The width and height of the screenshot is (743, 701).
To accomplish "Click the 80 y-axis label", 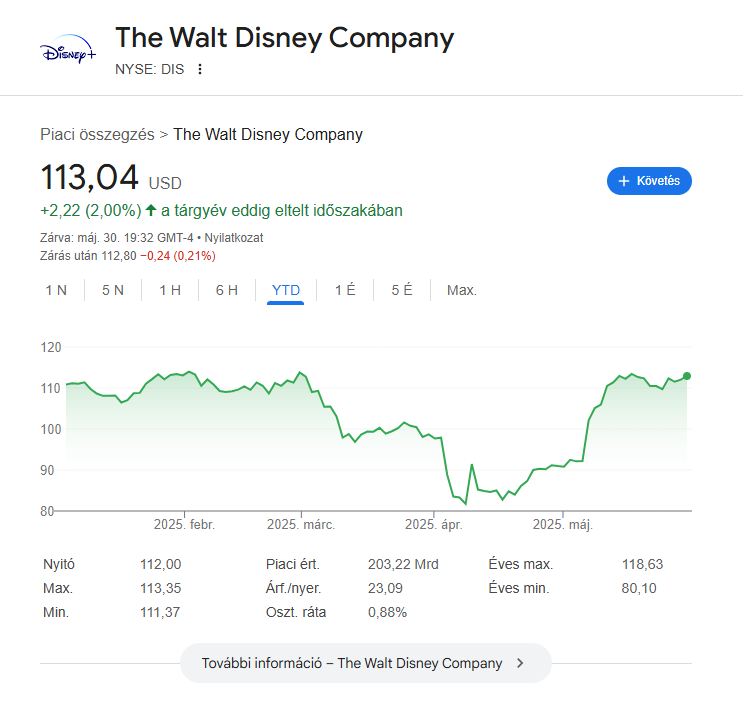I will point(47,511).
